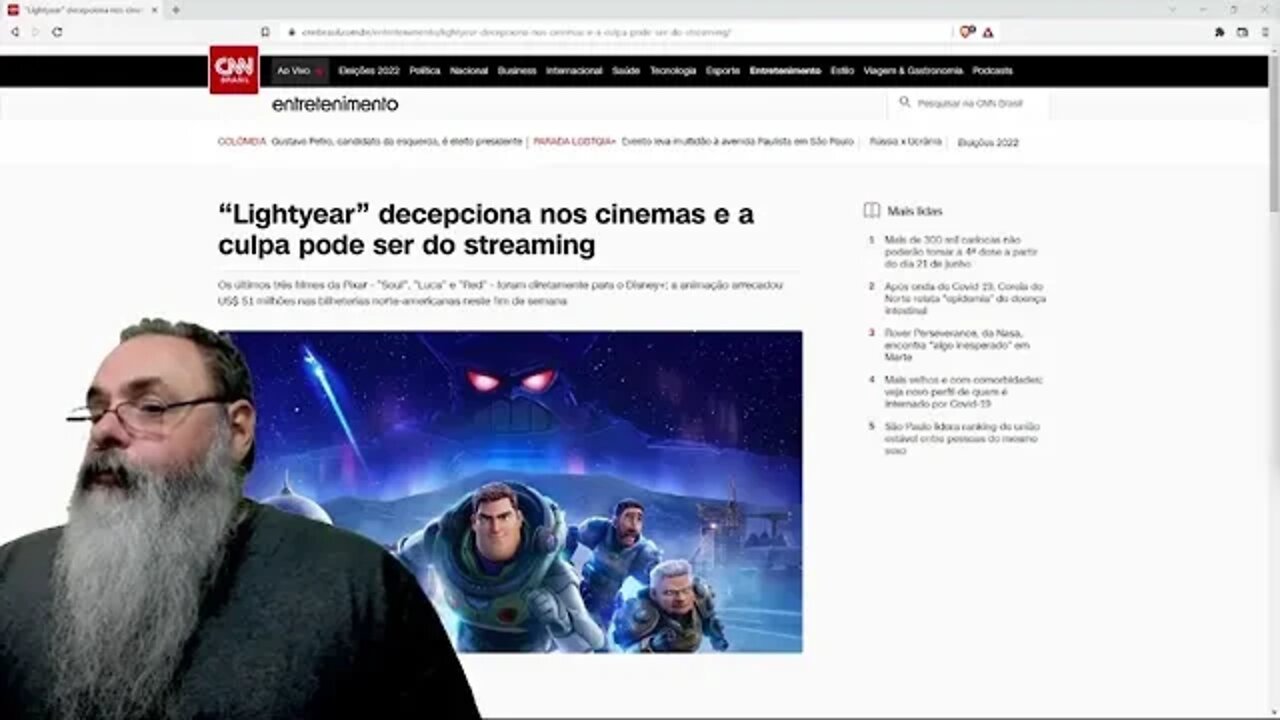
Task: Open the PARADA LGBTQIA+ headline
Action: point(693,142)
